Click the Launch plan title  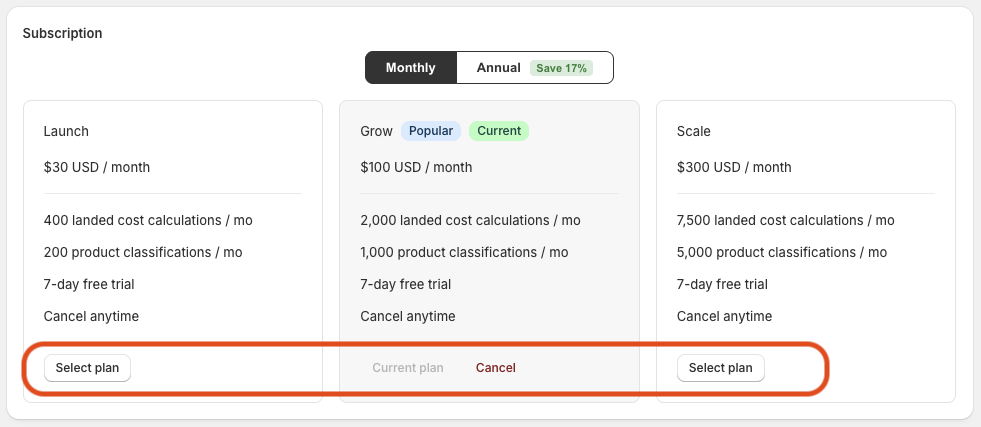66,131
